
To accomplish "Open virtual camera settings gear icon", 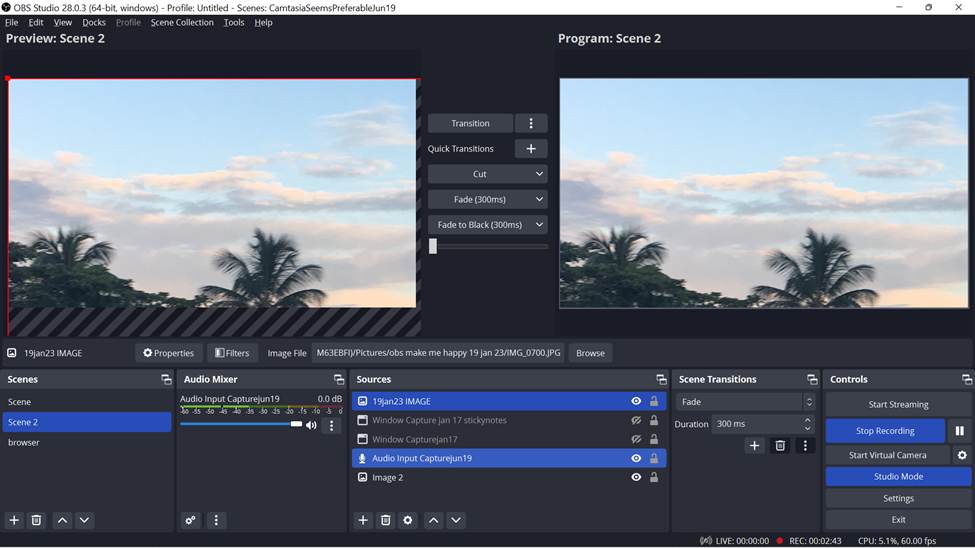I will click(x=962, y=455).
